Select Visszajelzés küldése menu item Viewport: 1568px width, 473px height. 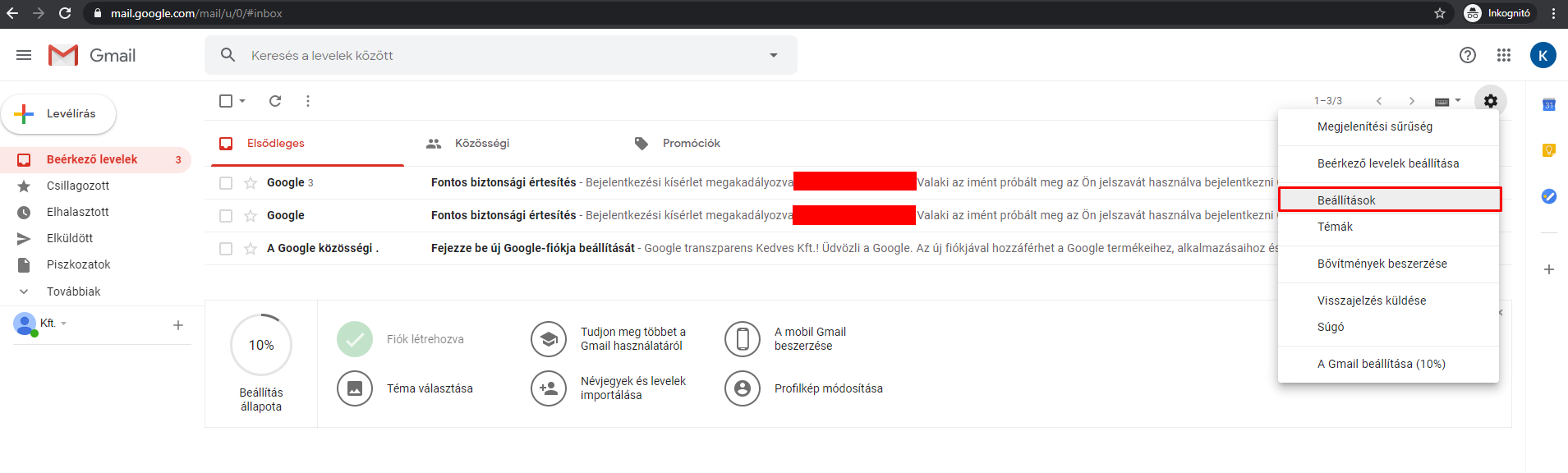coord(1388,301)
